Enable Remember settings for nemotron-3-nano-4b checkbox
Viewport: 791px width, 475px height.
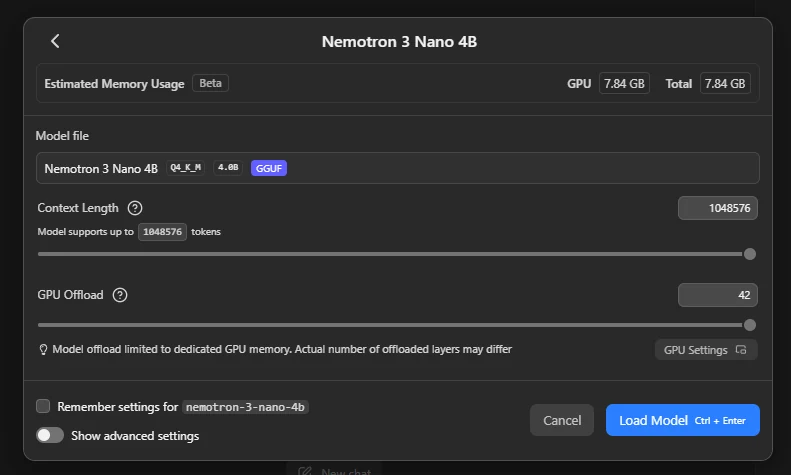[x=43, y=406]
